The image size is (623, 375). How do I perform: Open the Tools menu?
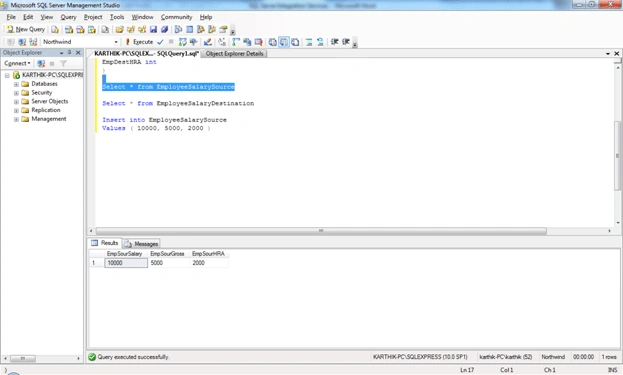point(117,17)
